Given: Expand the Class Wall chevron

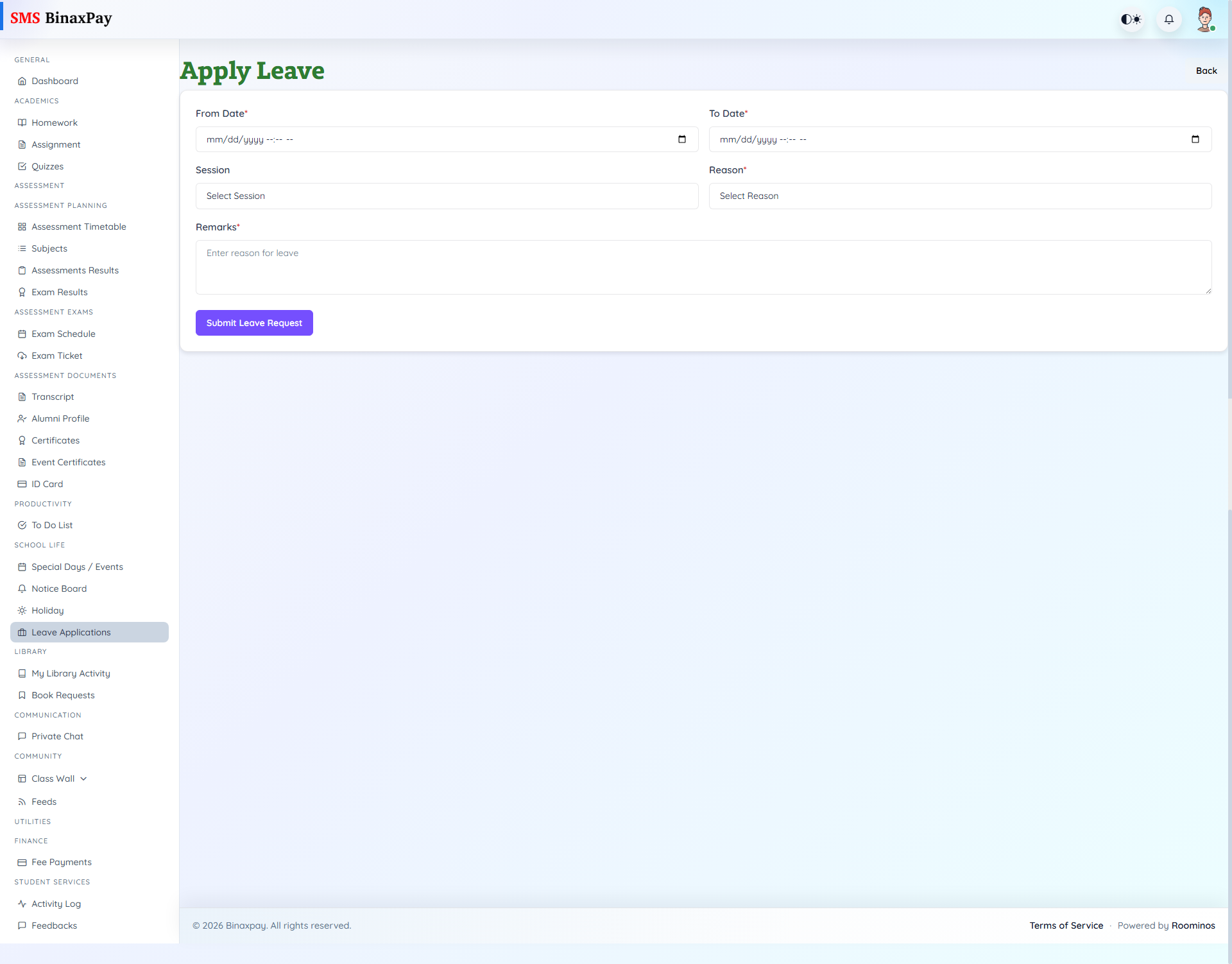Looking at the screenshot, I should pyautogui.click(x=83, y=779).
